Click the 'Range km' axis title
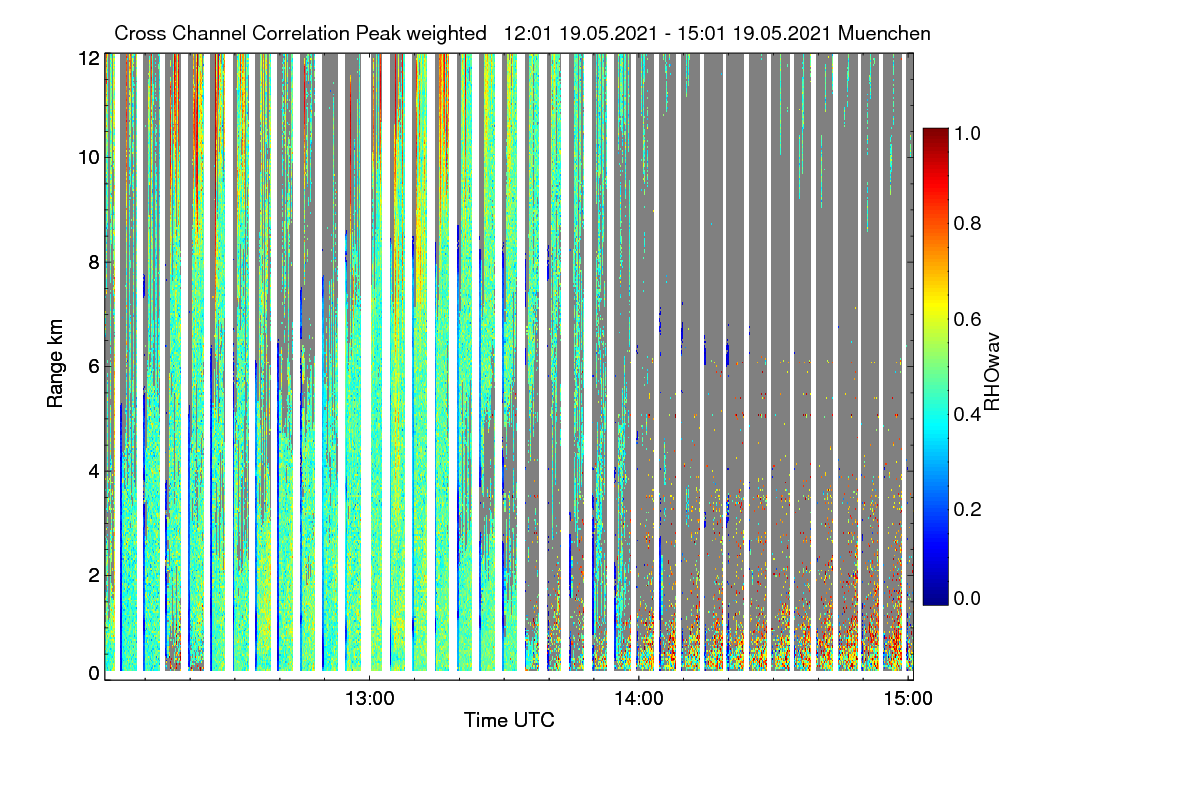Image resolution: width=1200 pixels, height=800 pixels. [54, 363]
